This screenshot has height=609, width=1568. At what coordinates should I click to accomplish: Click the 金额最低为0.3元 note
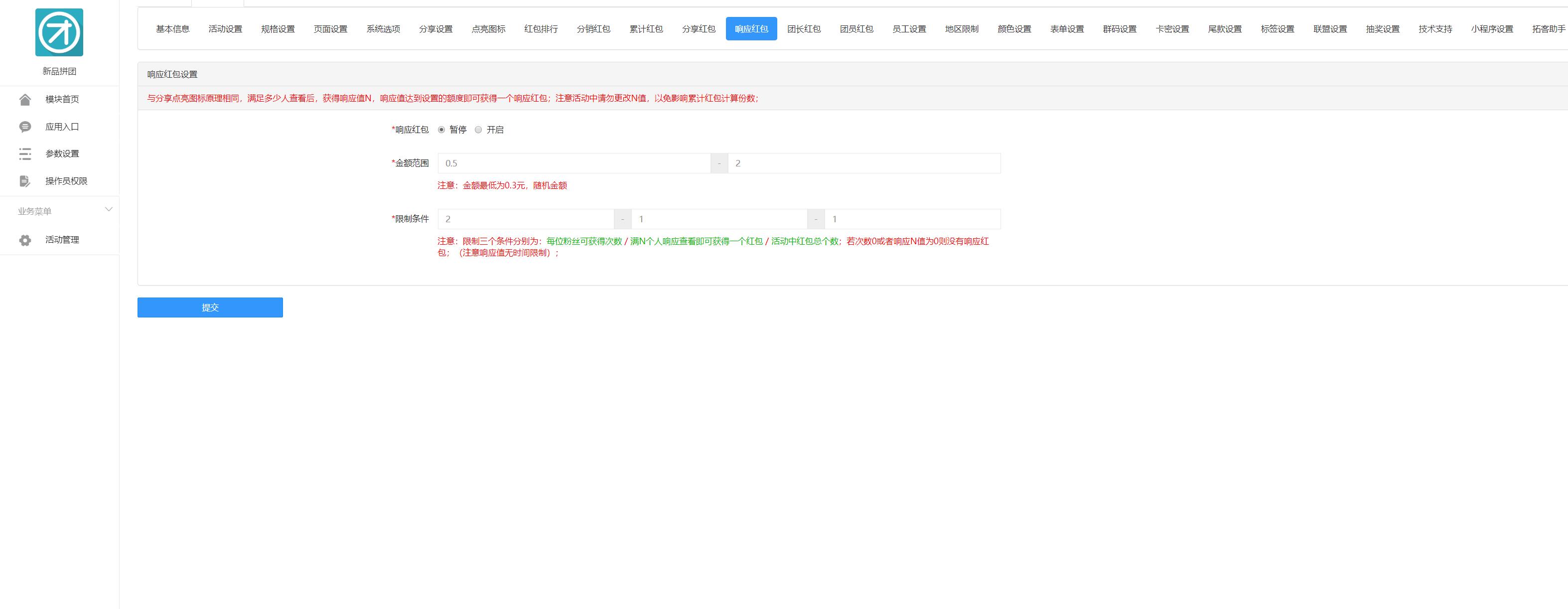point(502,185)
